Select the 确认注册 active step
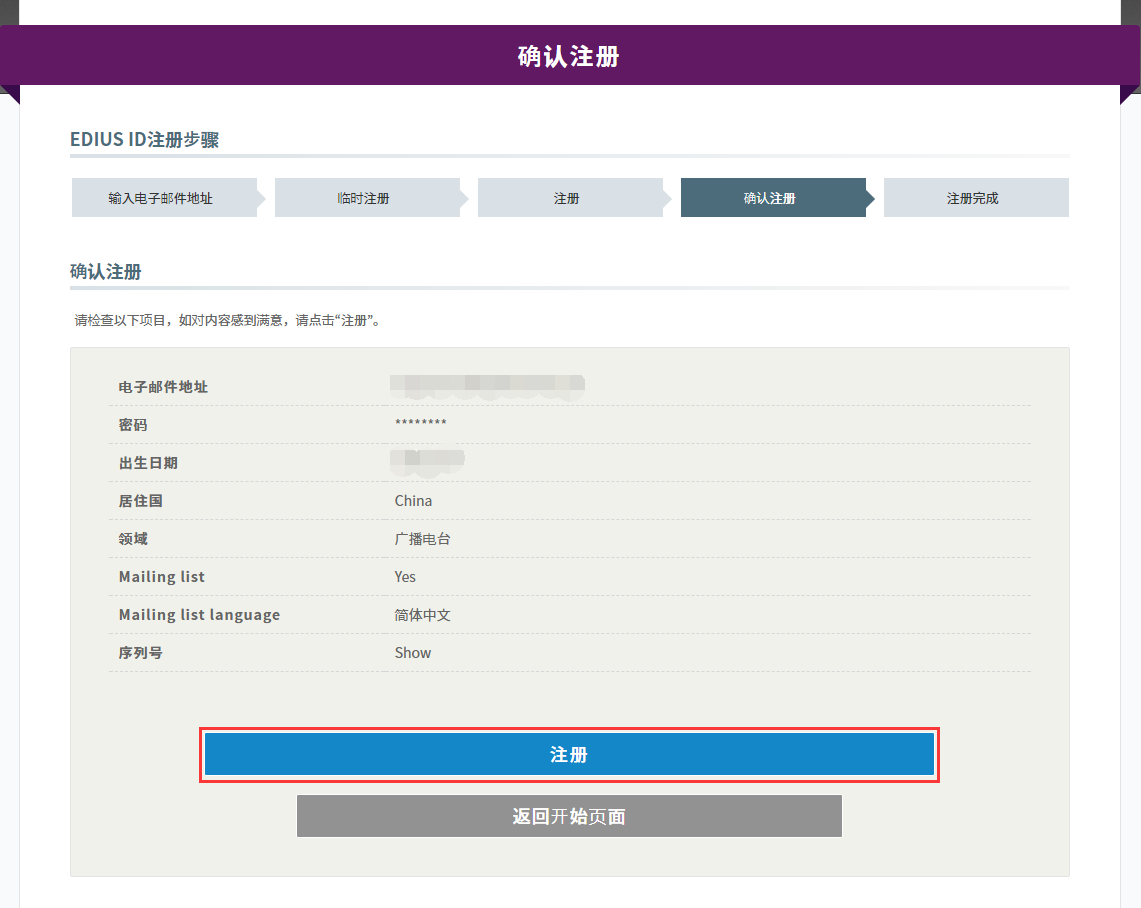The width and height of the screenshot is (1141, 908). [x=774, y=198]
